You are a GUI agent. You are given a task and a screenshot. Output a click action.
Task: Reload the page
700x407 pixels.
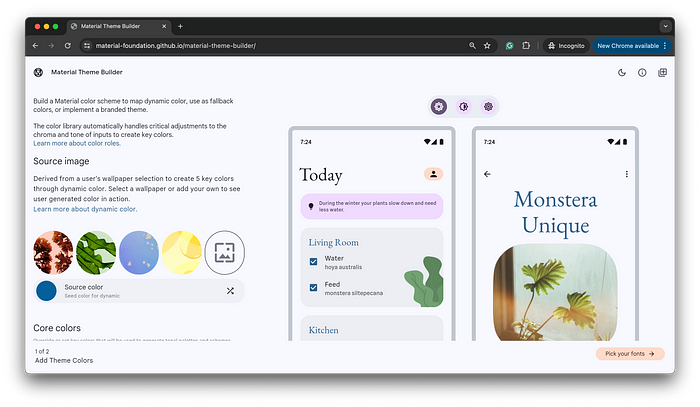point(67,46)
